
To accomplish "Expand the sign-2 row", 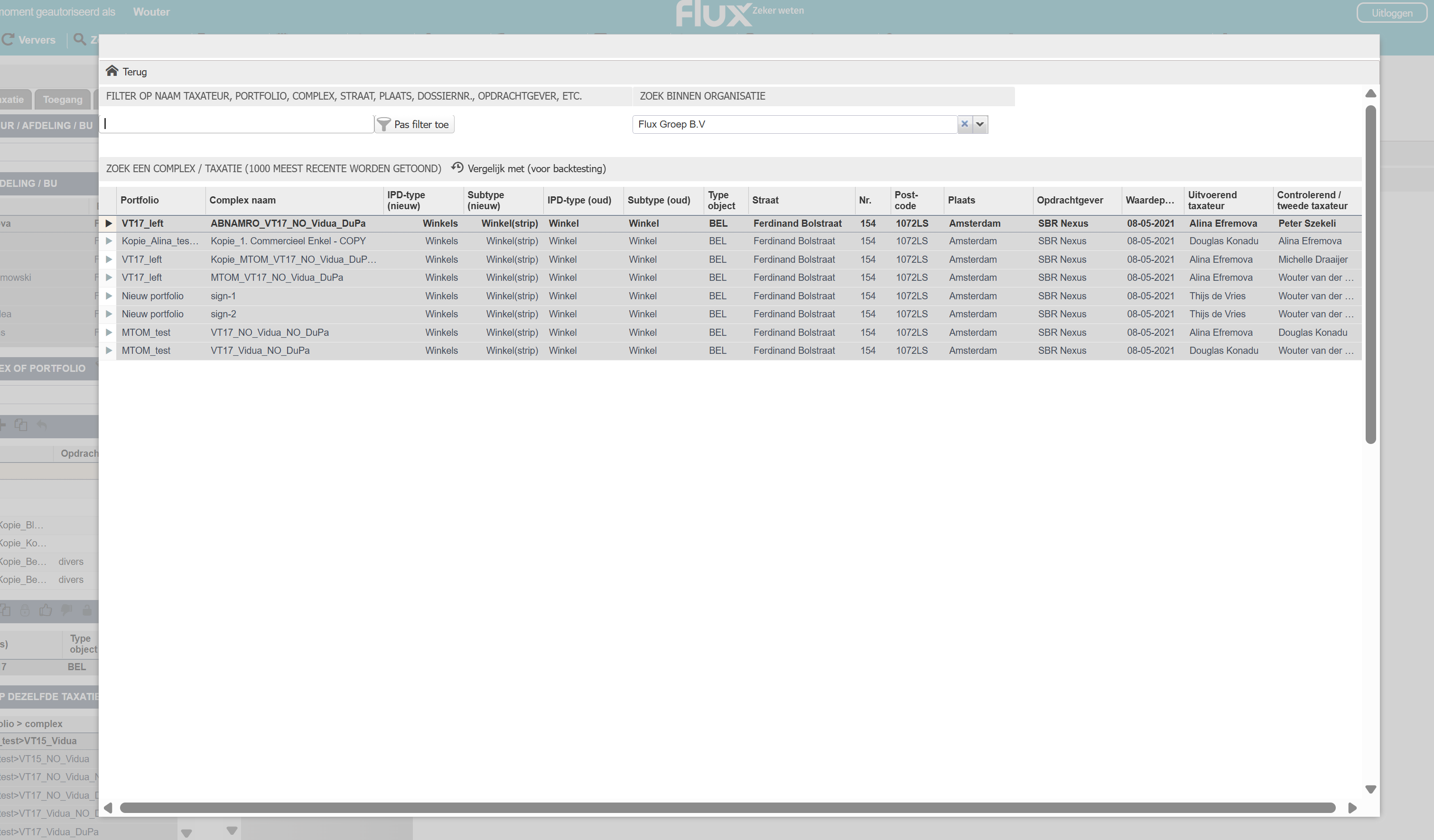I will (109, 314).
